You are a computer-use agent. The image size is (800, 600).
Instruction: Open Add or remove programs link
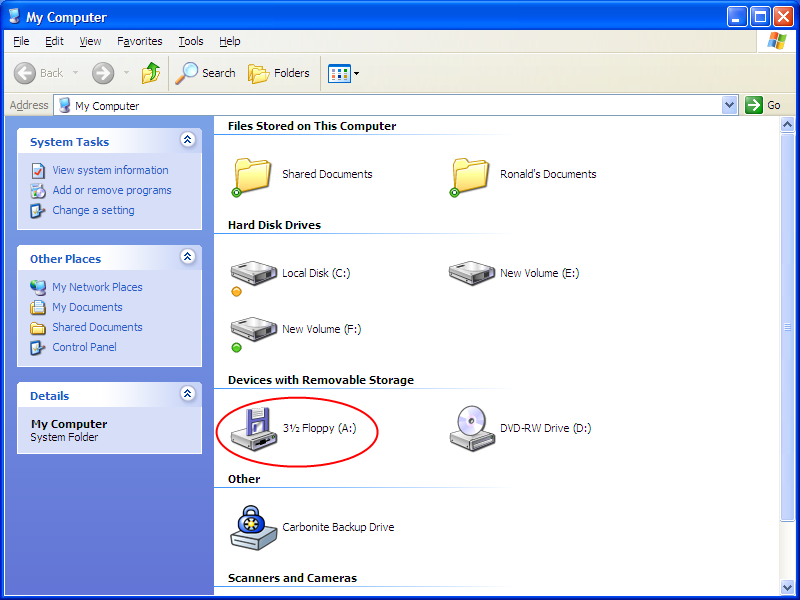[112, 190]
